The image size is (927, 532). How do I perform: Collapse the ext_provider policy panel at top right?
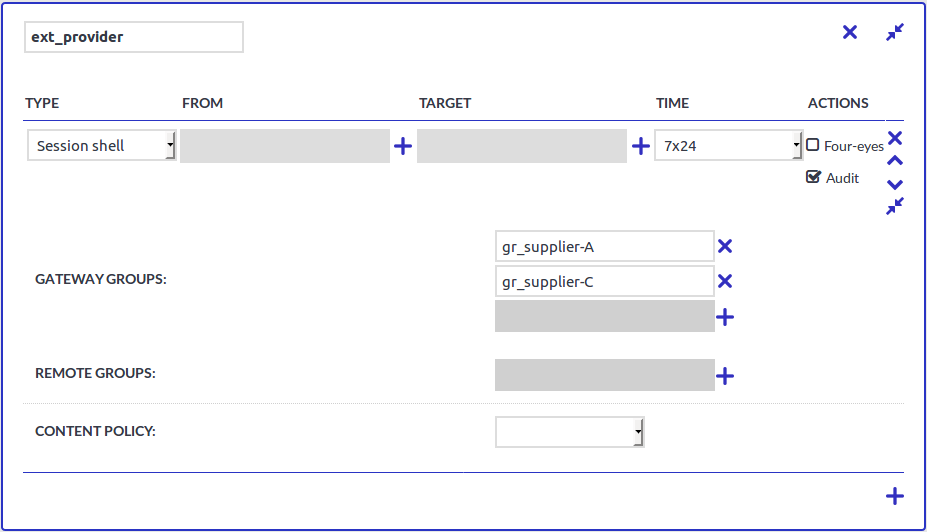point(895,32)
